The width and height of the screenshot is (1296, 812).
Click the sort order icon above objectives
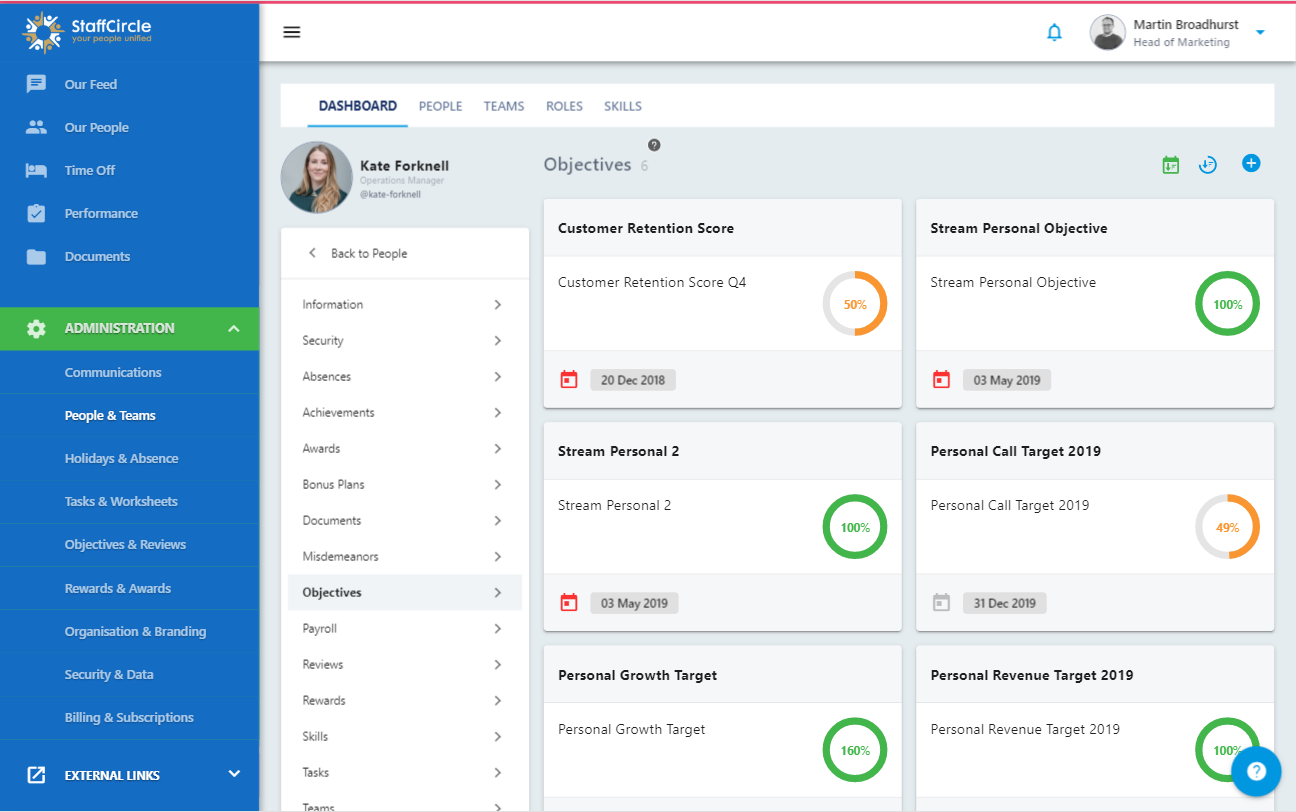point(1208,165)
